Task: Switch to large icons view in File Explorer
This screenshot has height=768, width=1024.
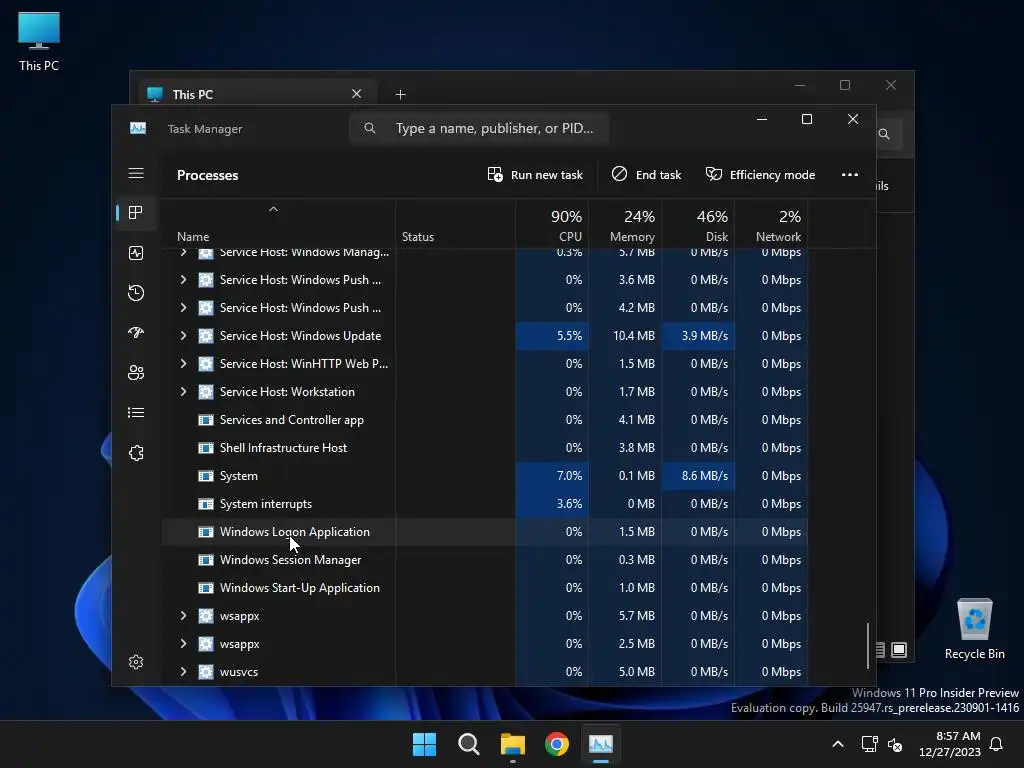Action: [899, 650]
